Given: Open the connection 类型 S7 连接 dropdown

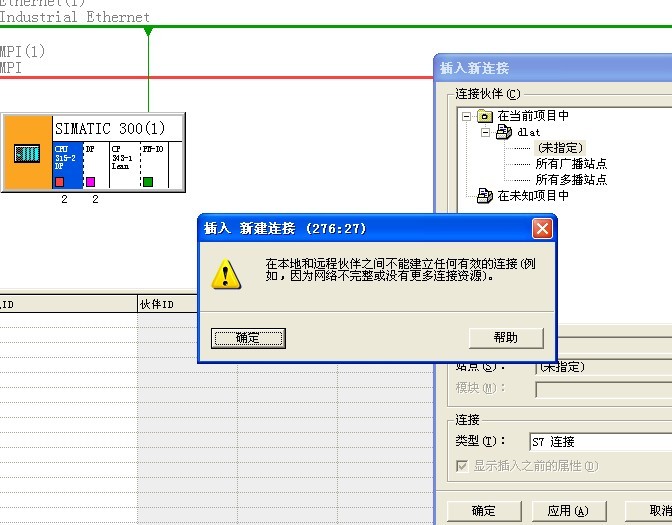Looking at the screenshot, I should click(601, 441).
